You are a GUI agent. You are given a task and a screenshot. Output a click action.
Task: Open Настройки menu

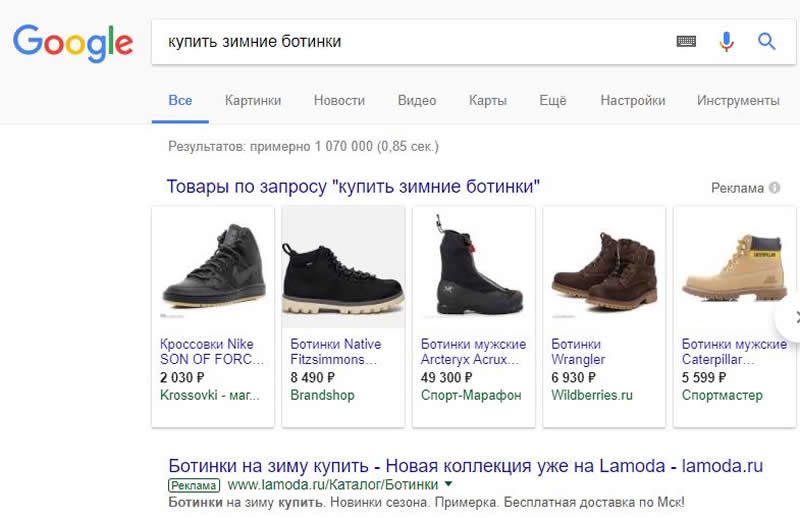click(633, 101)
